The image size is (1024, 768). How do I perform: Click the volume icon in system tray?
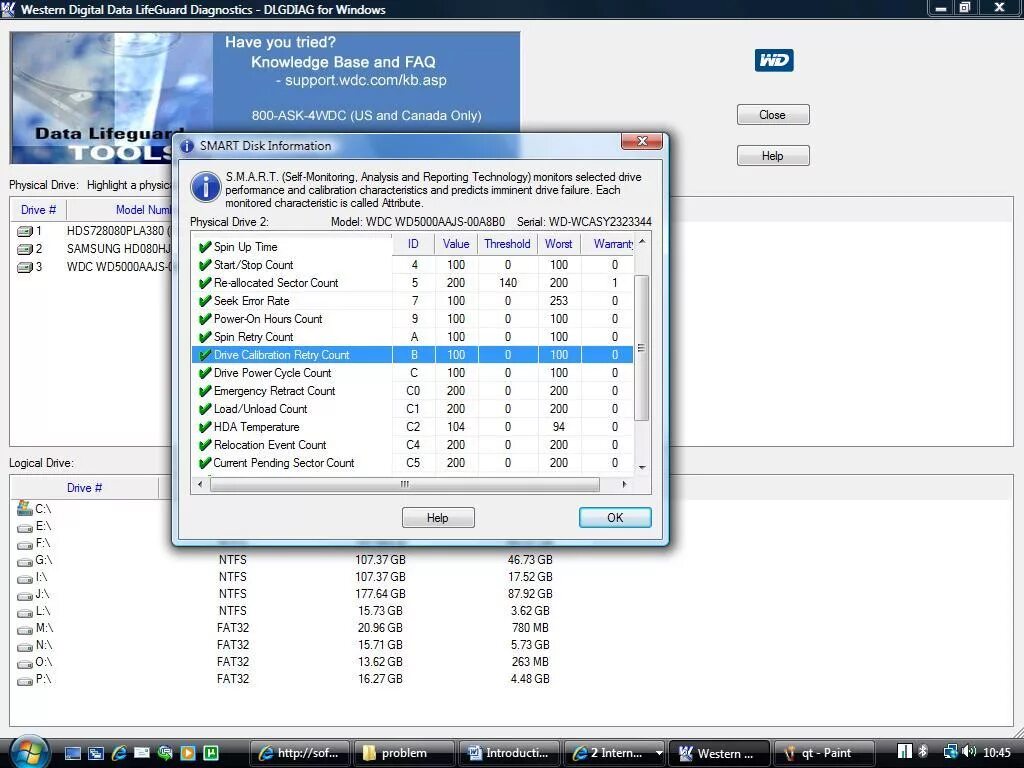coord(969,752)
